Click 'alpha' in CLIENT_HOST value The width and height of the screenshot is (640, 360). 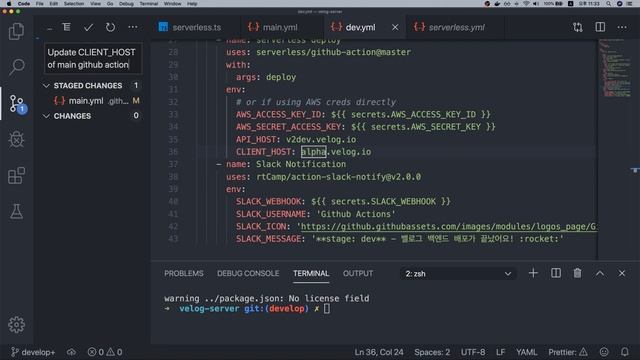click(313, 152)
